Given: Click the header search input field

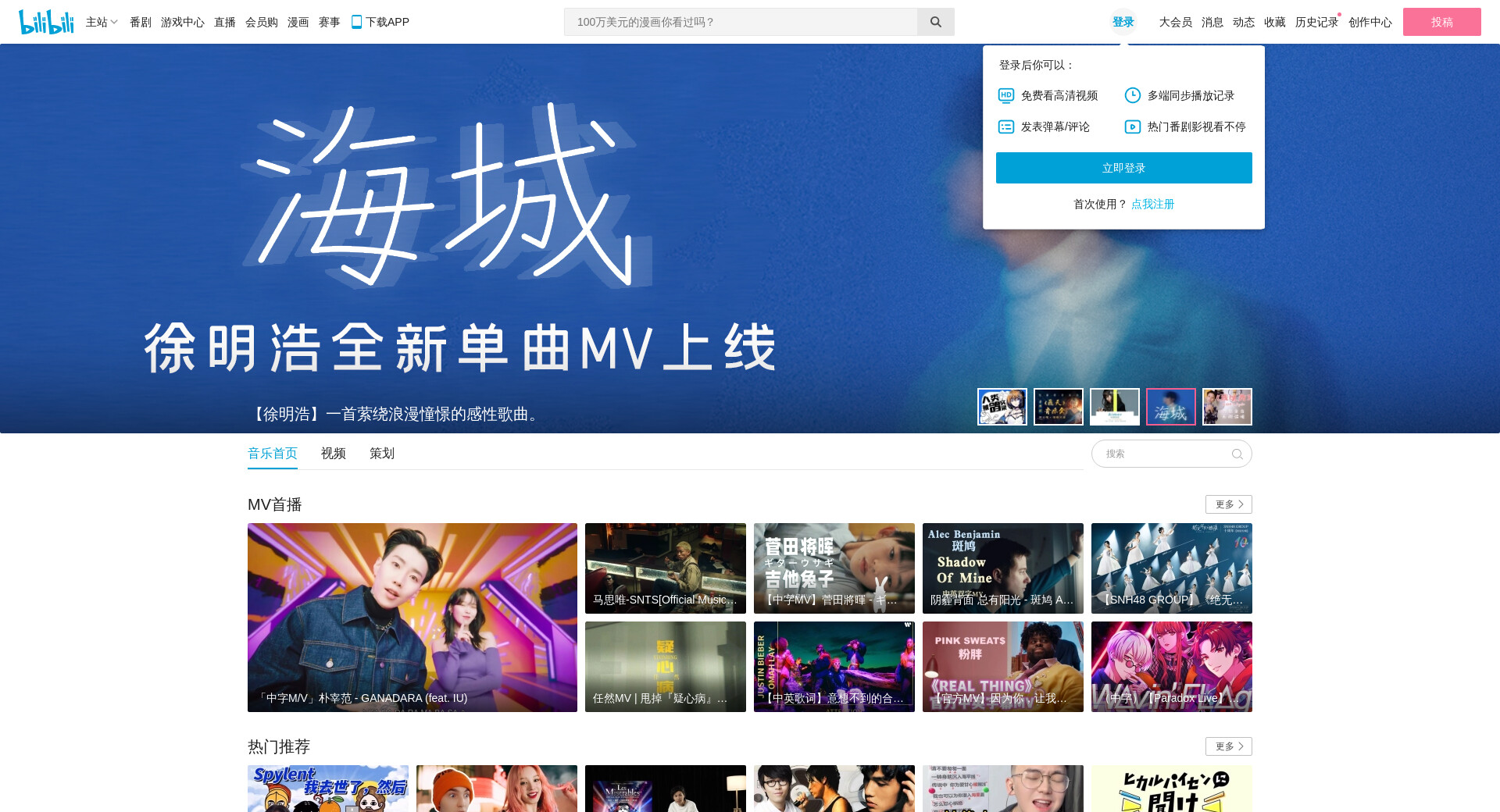Looking at the screenshot, I should click(x=741, y=22).
